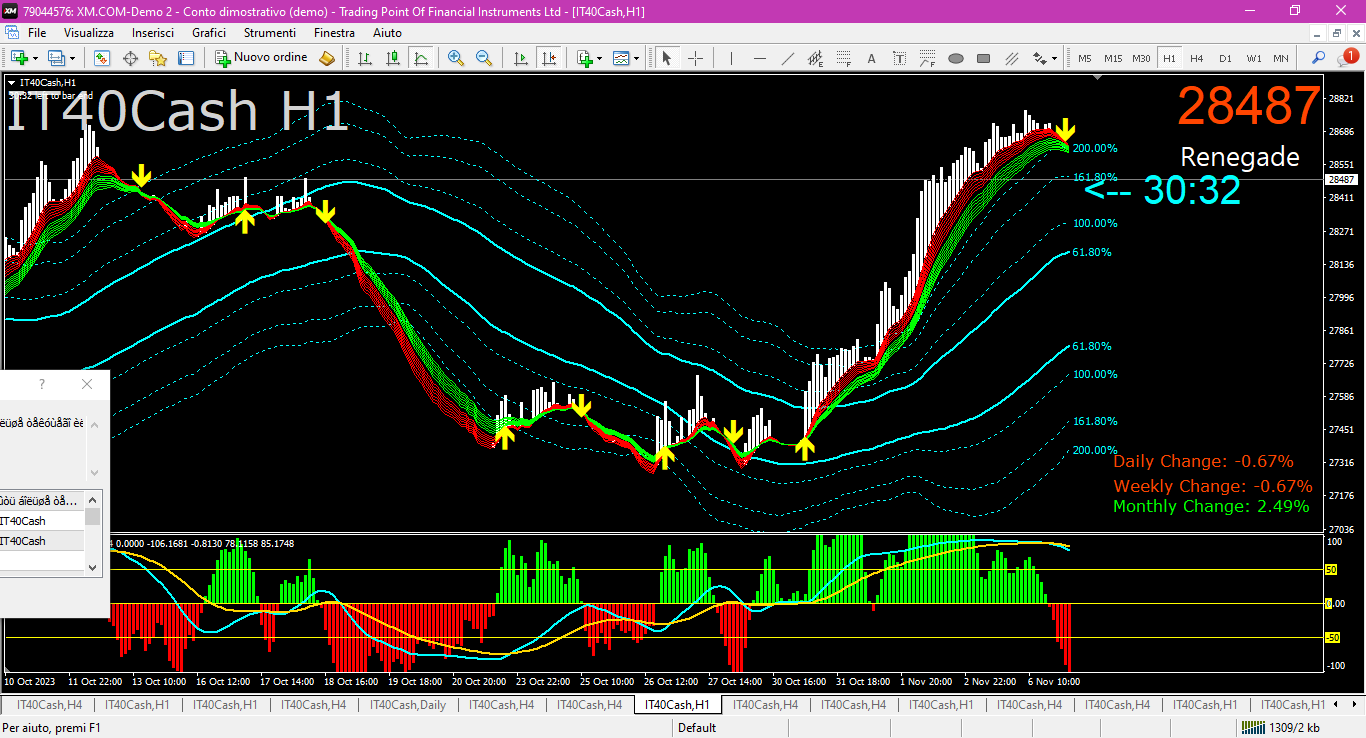
Task: Select the ellipse drawing tool
Action: pyautogui.click(x=956, y=58)
